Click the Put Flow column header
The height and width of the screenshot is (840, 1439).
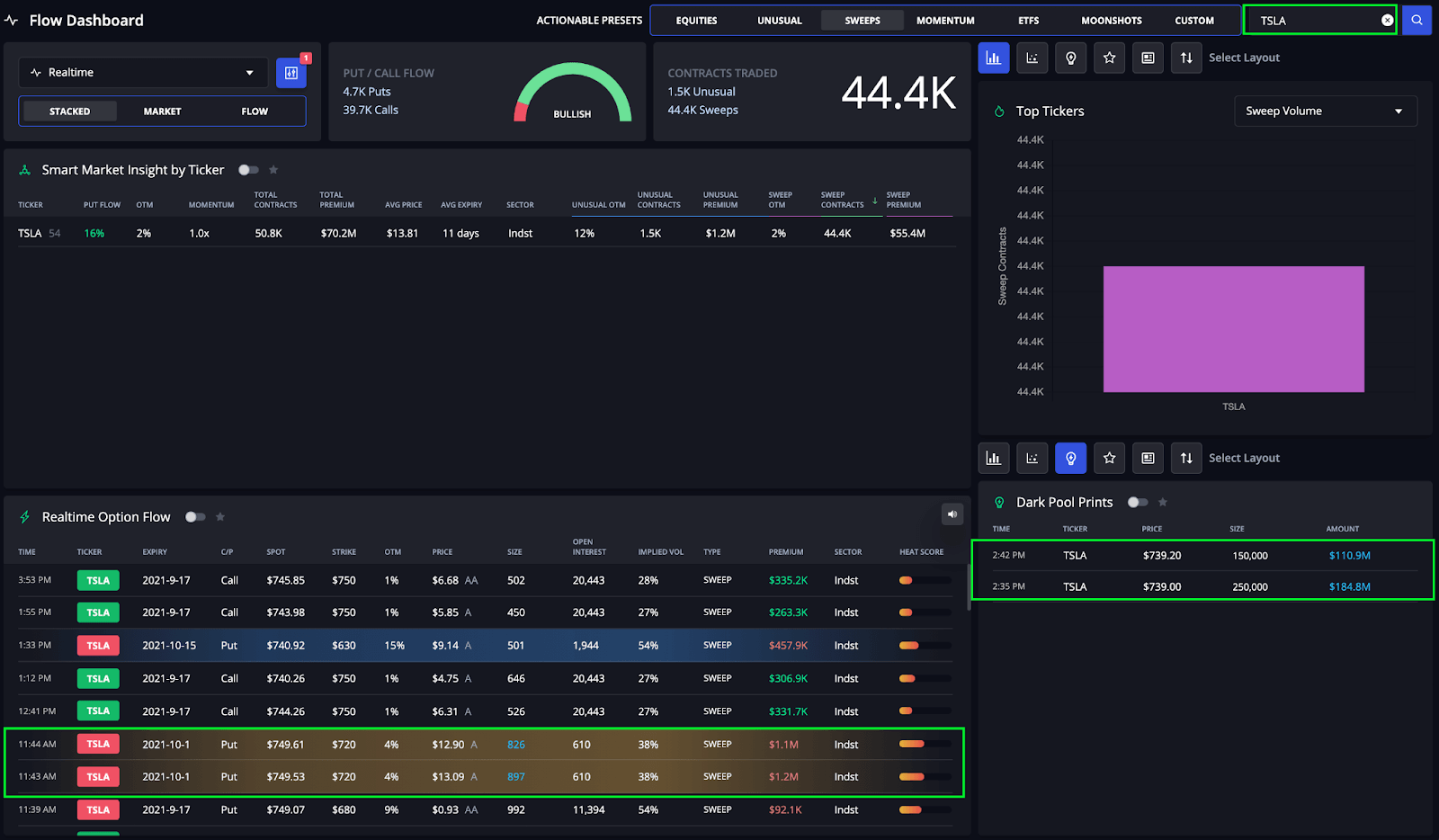click(102, 205)
